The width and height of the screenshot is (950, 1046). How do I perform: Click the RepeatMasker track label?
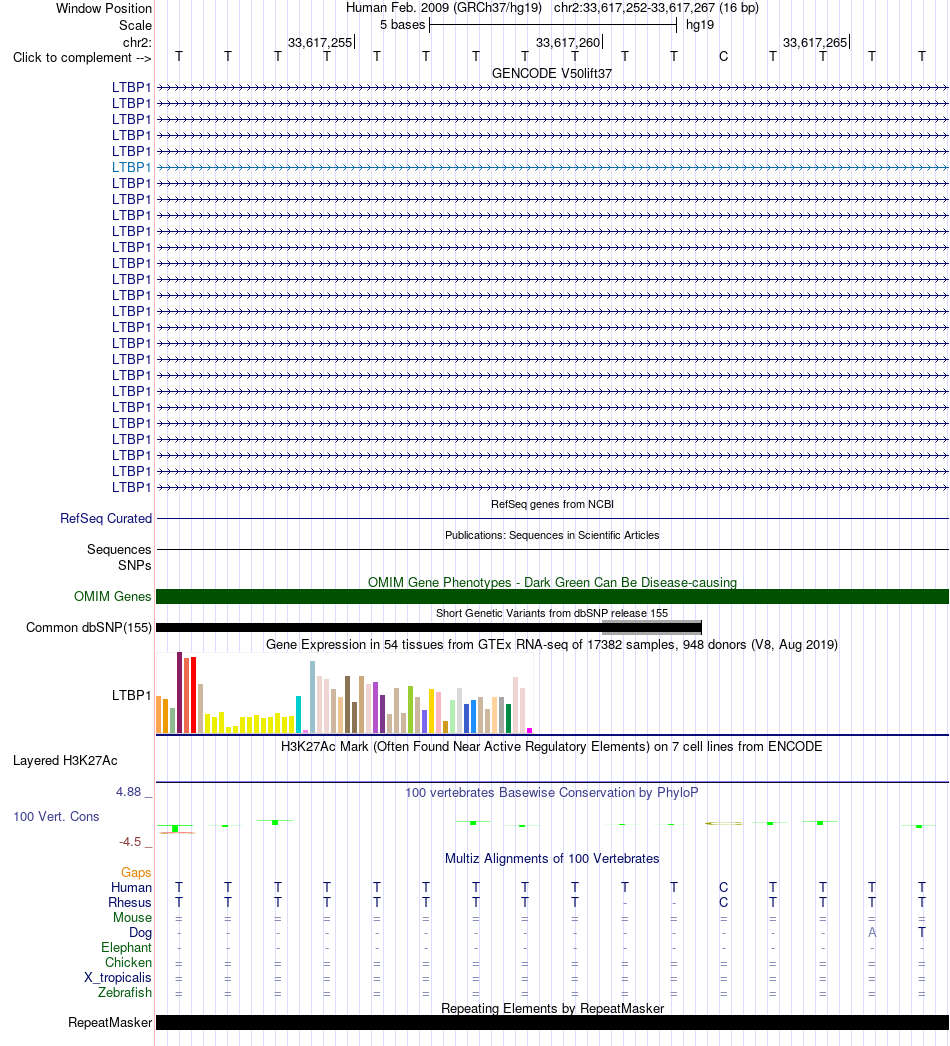pyautogui.click(x=110, y=1023)
